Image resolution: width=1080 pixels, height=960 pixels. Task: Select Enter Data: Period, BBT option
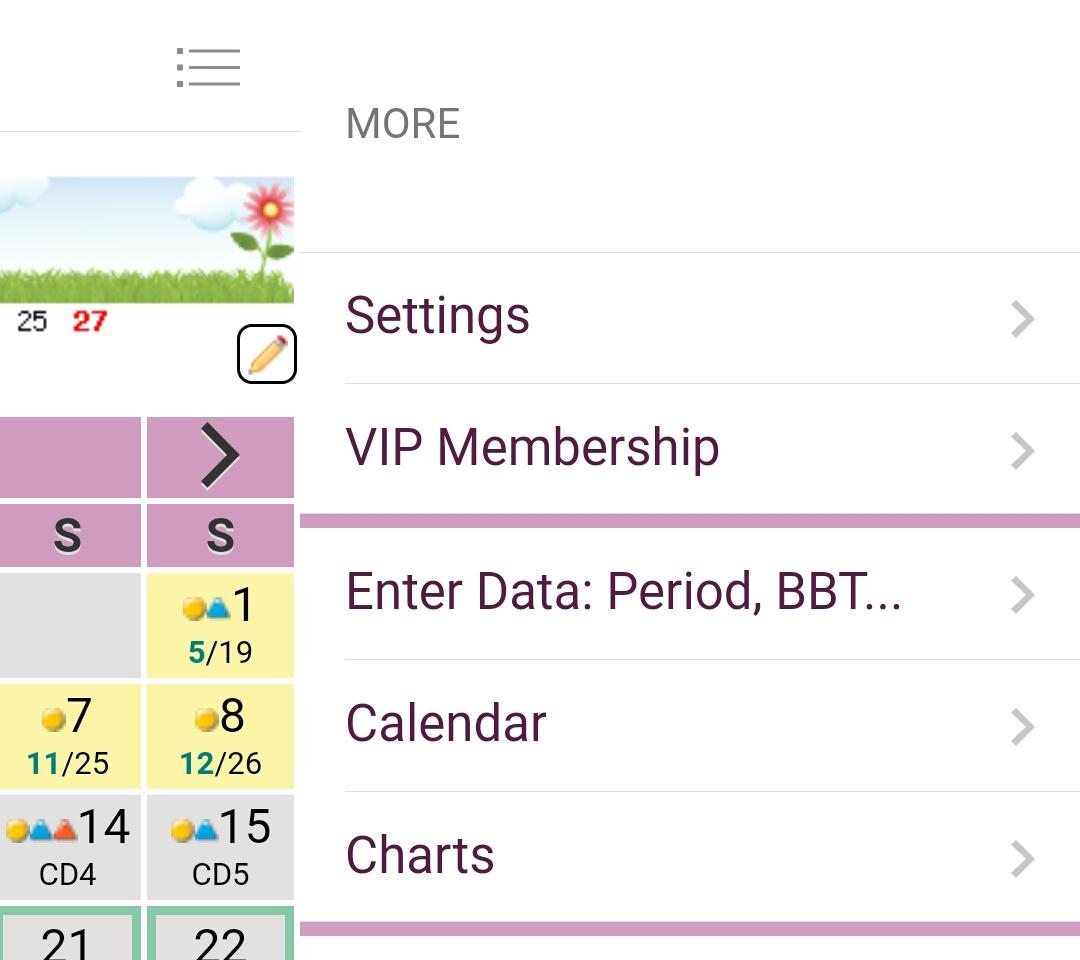pos(623,592)
